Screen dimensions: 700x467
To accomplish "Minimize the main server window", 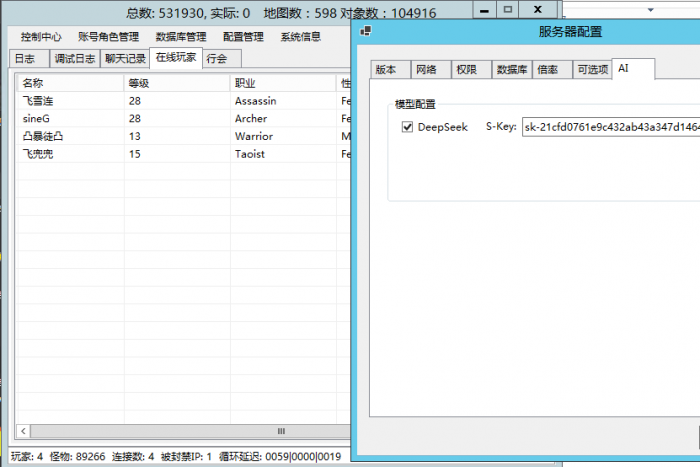I will pos(484,10).
